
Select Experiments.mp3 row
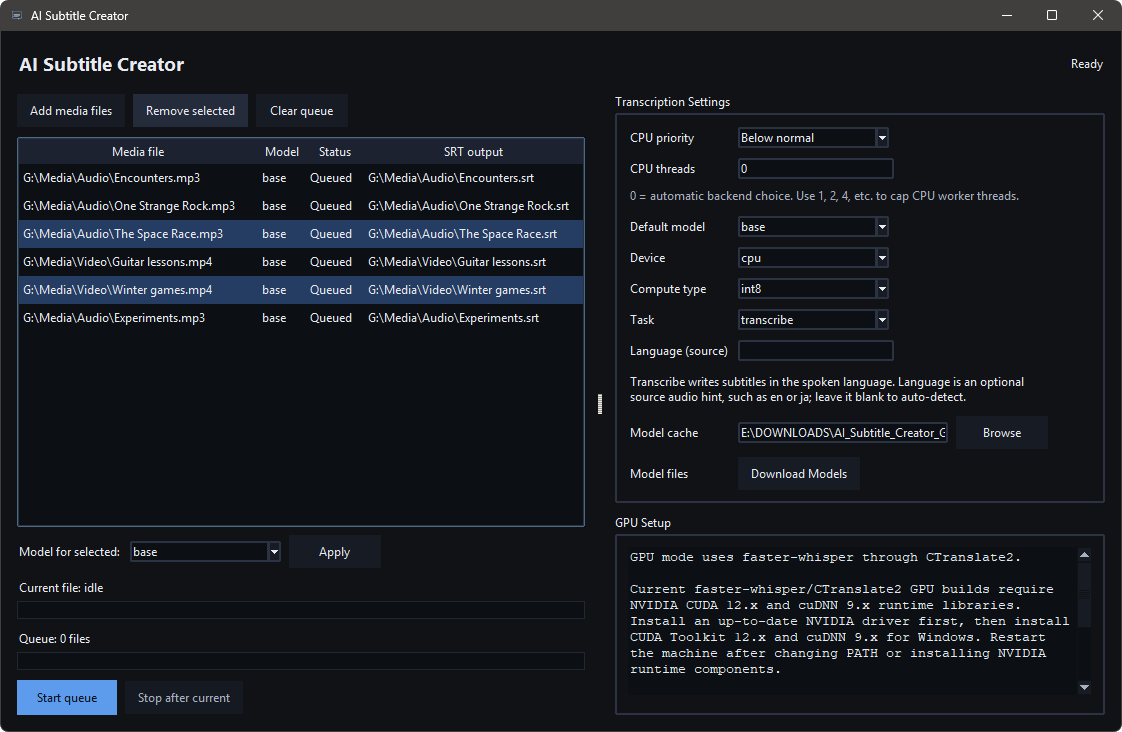pyautogui.click(x=301, y=318)
